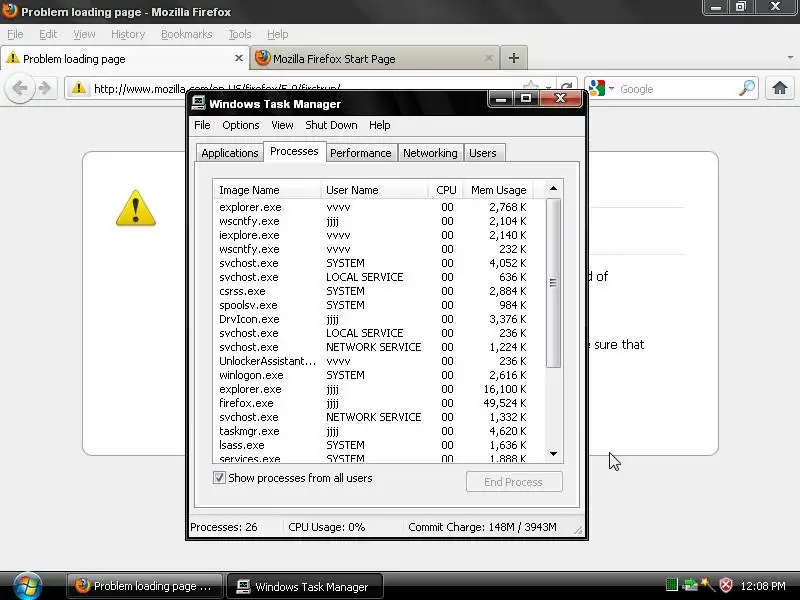The width and height of the screenshot is (800, 600).
Task: Click the warning icon in the address bar
Action: (79, 88)
